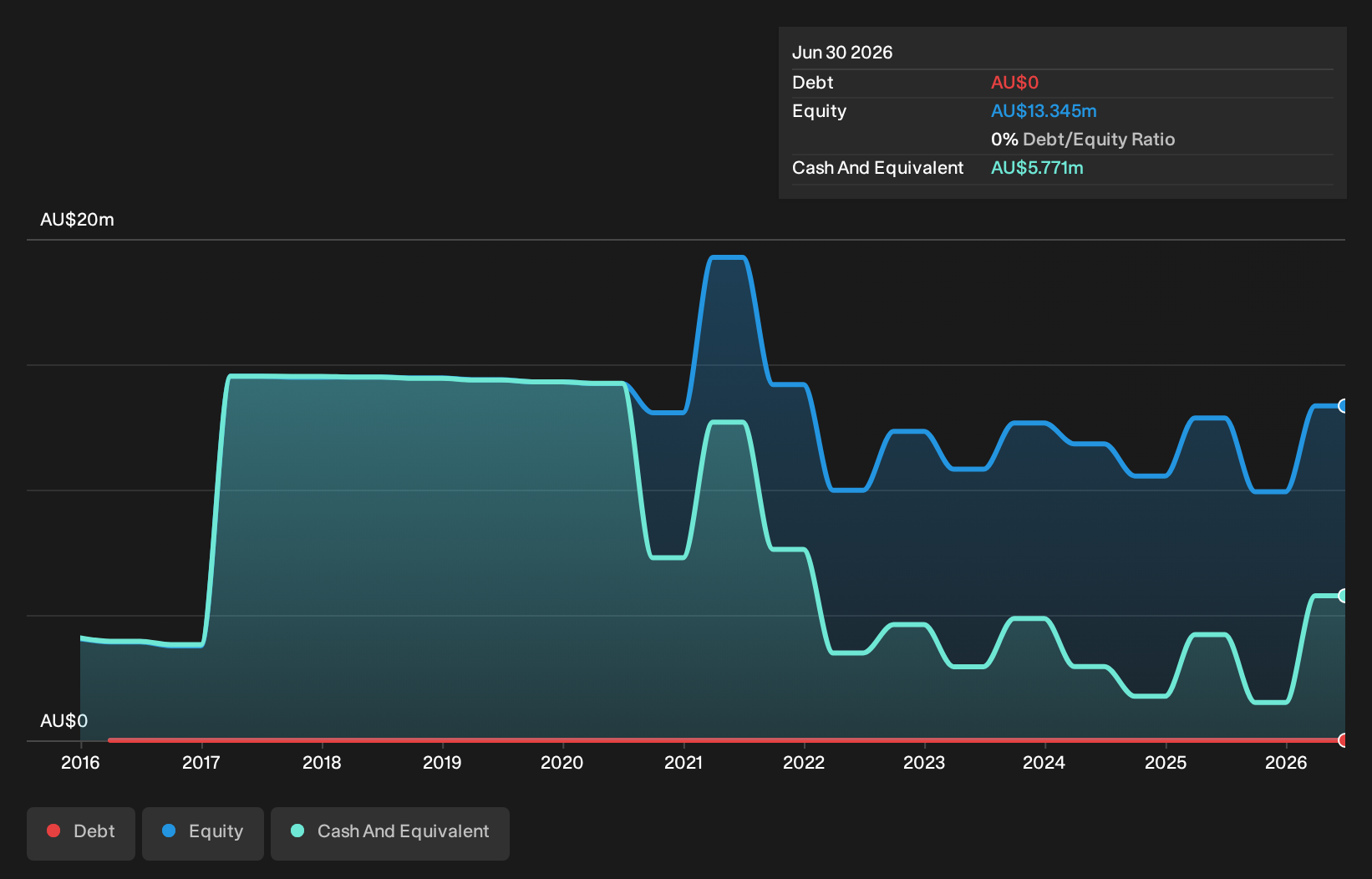Select the 2025 x-axis label
The height and width of the screenshot is (879, 1372).
pos(1166,763)
